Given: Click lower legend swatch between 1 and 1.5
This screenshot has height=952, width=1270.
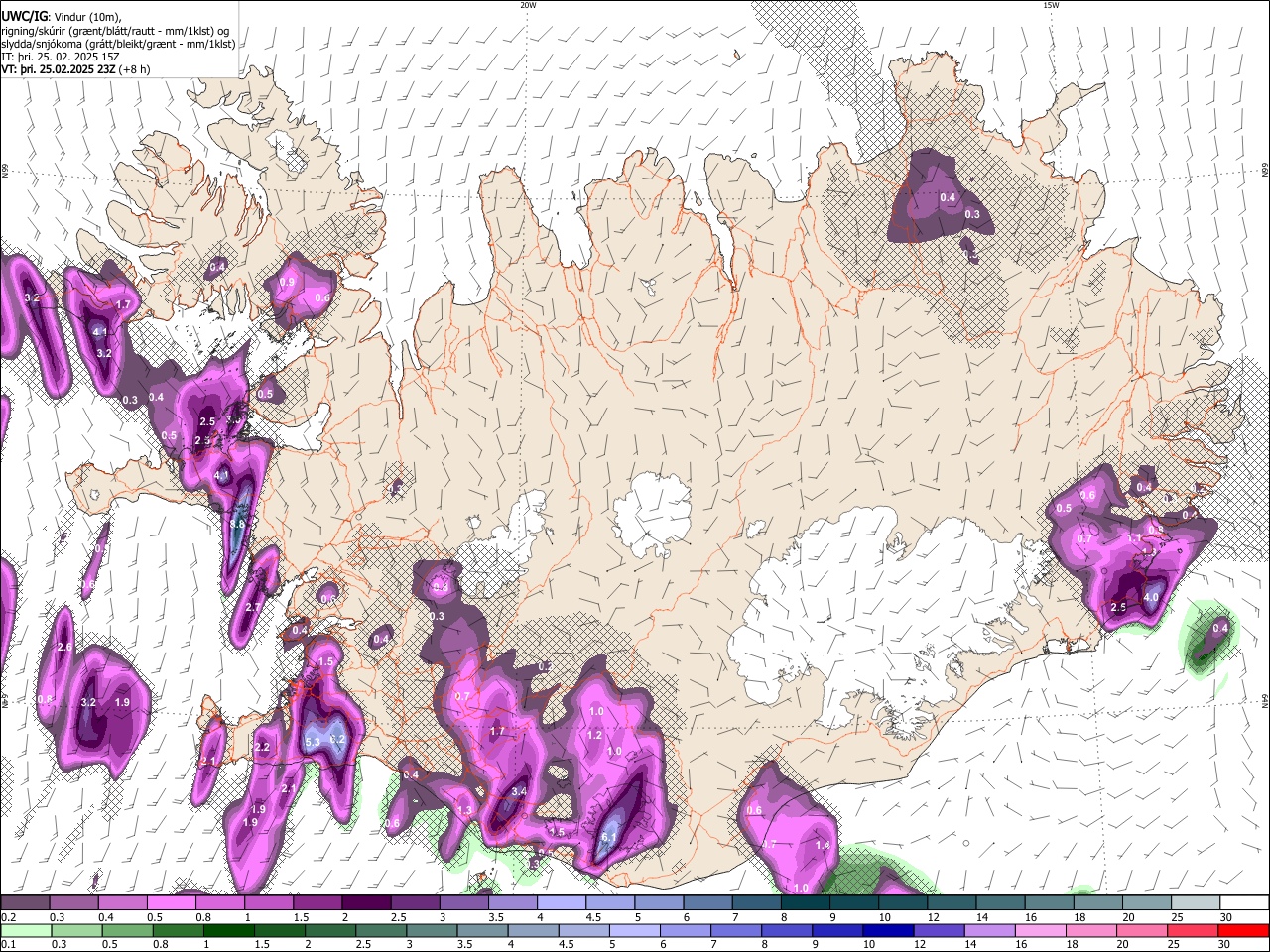Looking at the screenshot, I should click(x=227, y=930).
